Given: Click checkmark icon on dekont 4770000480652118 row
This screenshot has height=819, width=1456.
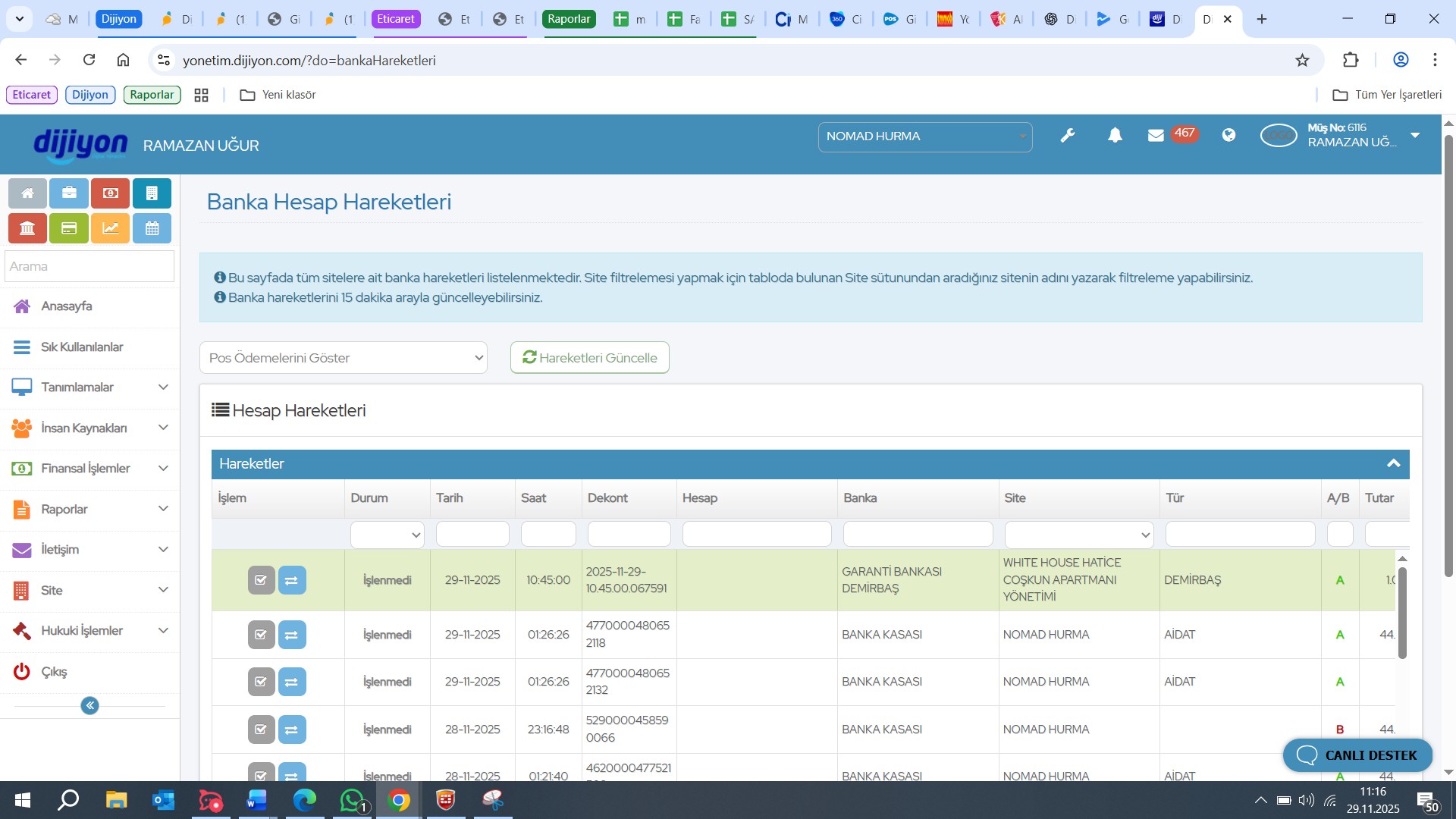Looking at the screenshot, I should click(x=261, y=635).
